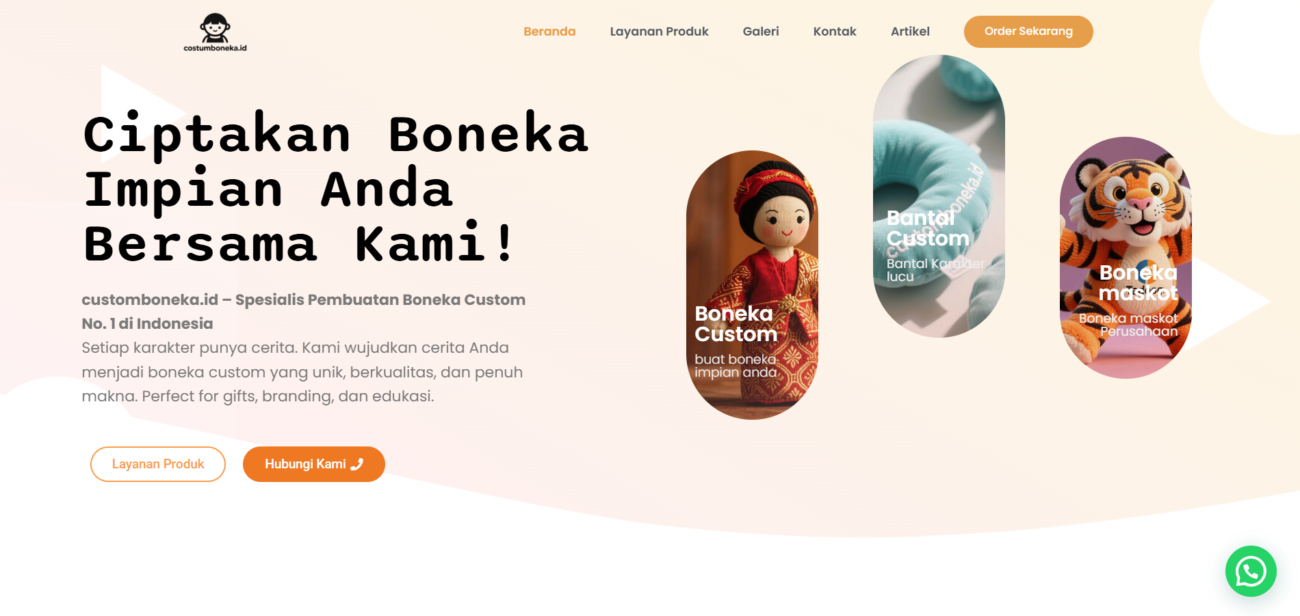The image size is (1300, 616).
Task: Click the Bantal Karakter lucu subtitle
Action: click(x=935, y=270)
